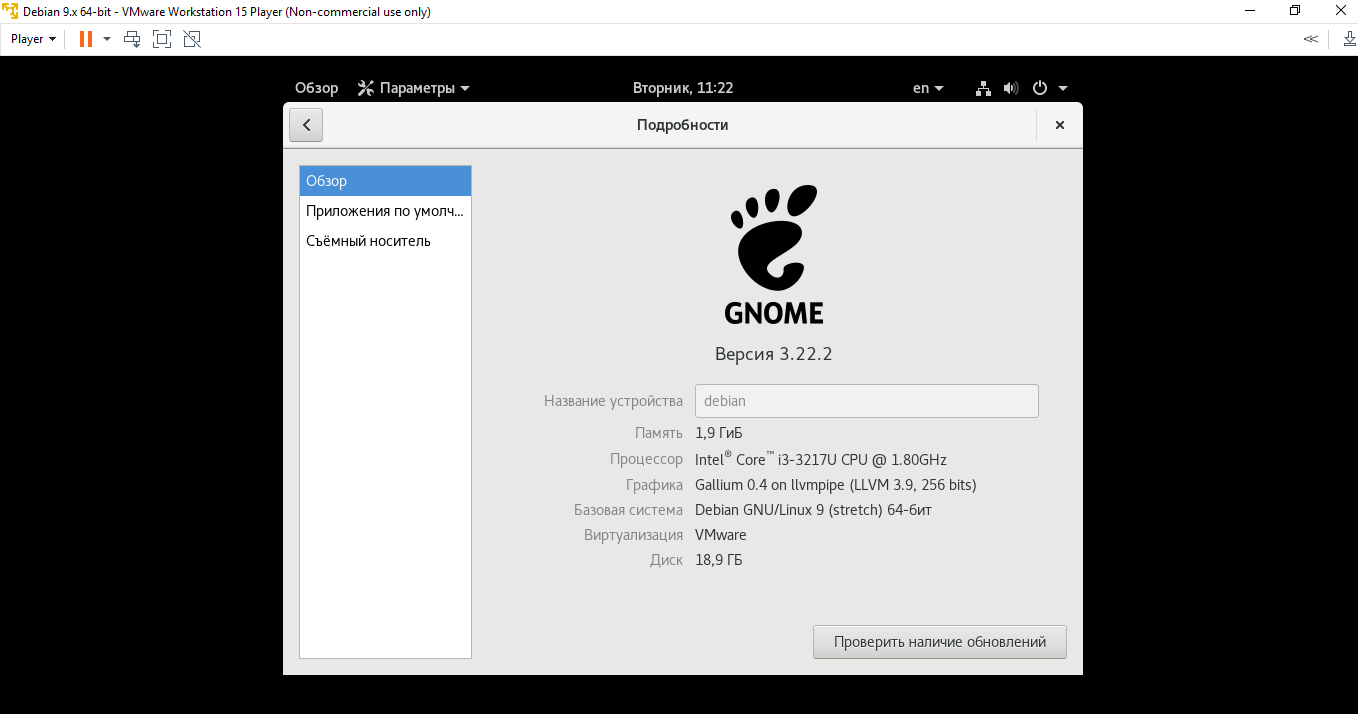Restore down the VMware Player window
Viewport: 1358px width, 714px height.
[1295, 10]
